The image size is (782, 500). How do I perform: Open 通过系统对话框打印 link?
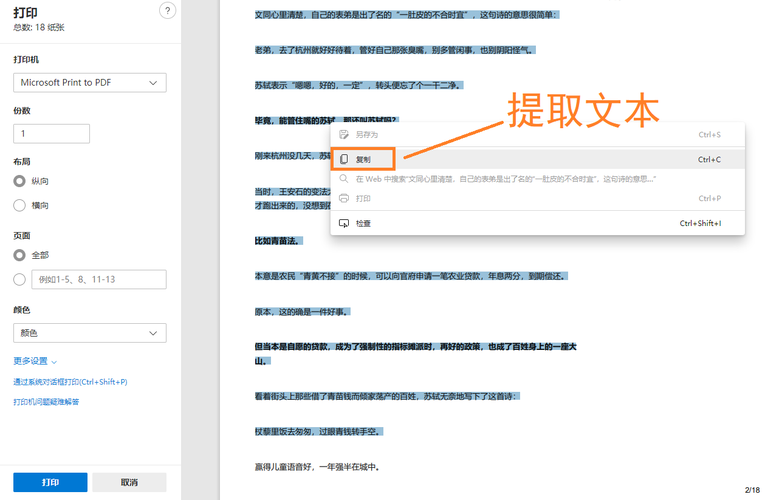70,382
